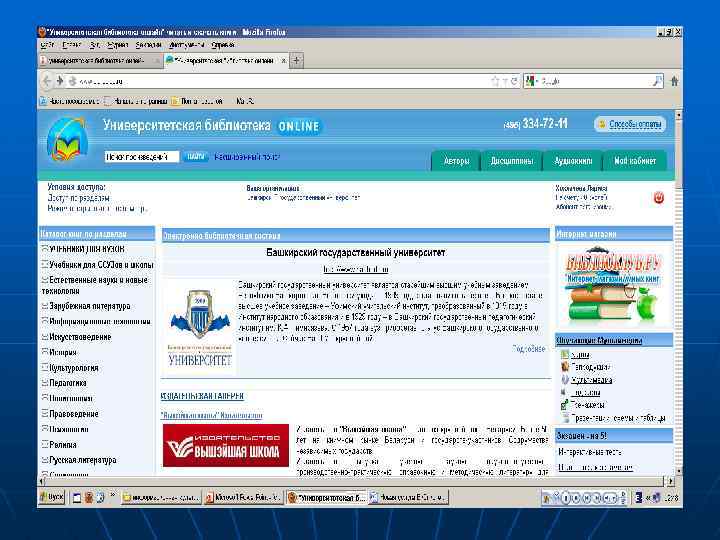Expand the Искусствоведение category
This screenshot has width=720, height=540.
tap(45, 337)
